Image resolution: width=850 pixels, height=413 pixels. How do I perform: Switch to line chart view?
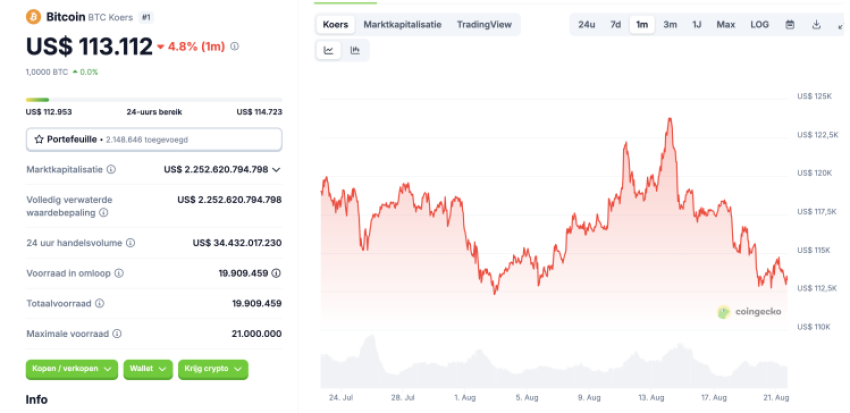[x=329, y=50]
